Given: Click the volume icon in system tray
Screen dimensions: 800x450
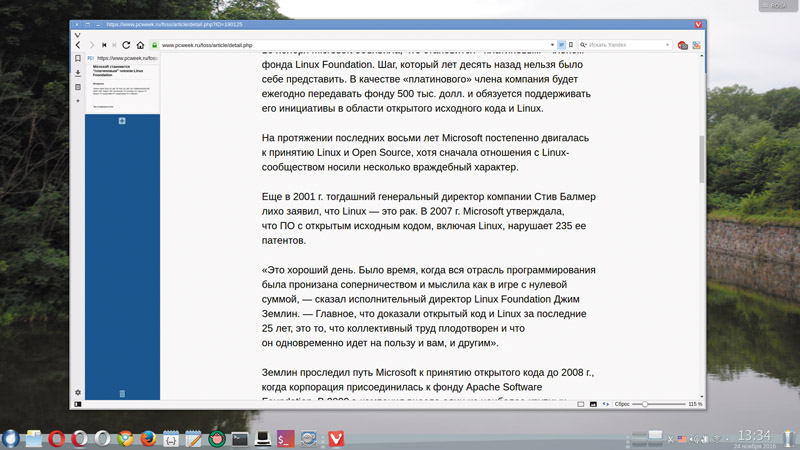Looking at the screenshot, I should click(x=694, y=439).
